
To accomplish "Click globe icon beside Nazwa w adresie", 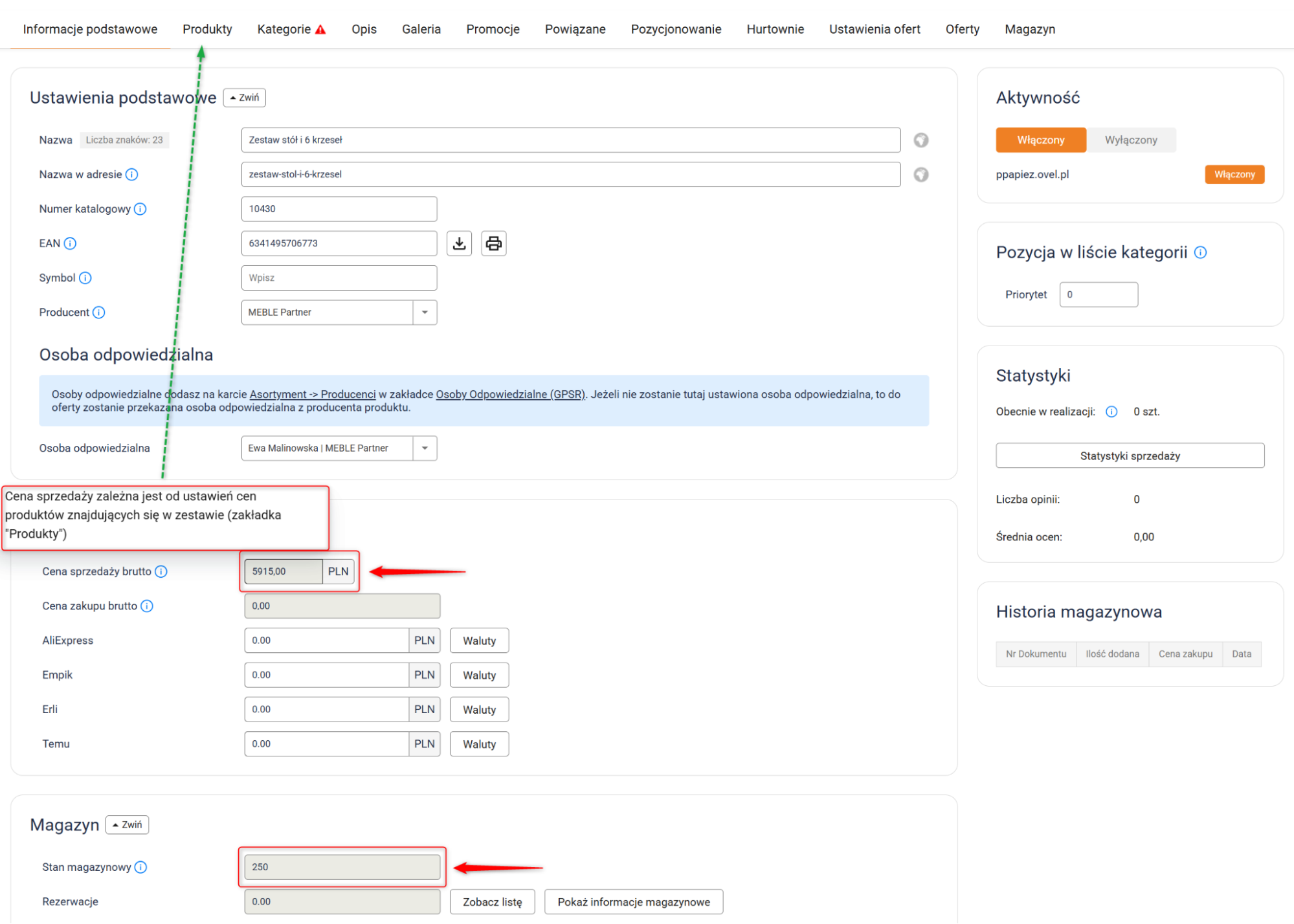I will 920,175.
